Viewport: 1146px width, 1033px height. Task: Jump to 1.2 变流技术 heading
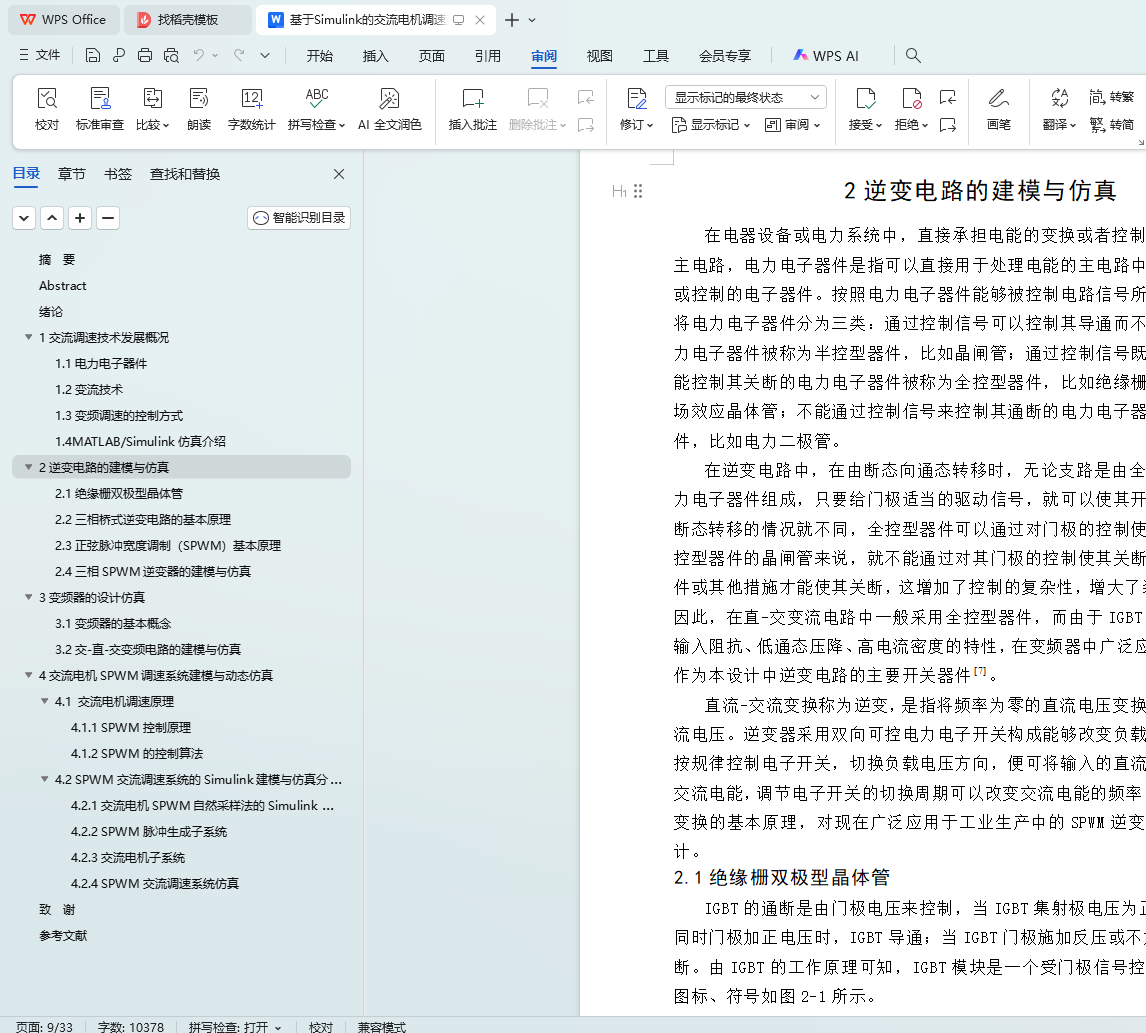tap(89, 390)
